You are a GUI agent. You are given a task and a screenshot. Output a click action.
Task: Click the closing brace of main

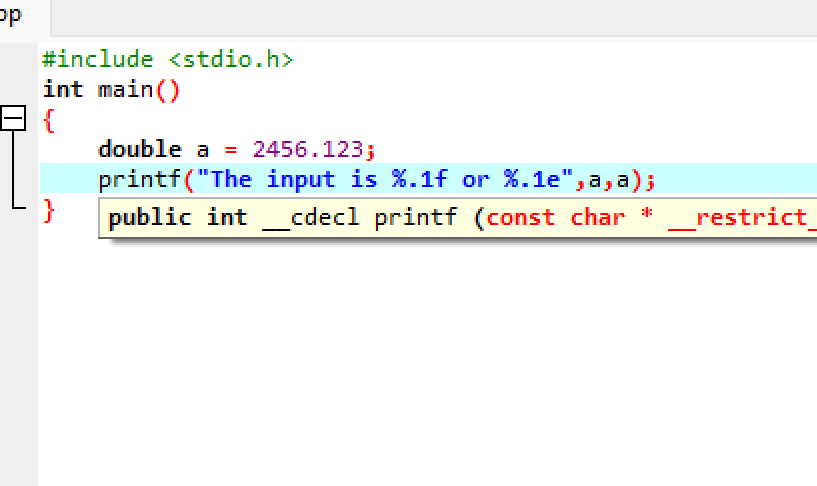49,211
